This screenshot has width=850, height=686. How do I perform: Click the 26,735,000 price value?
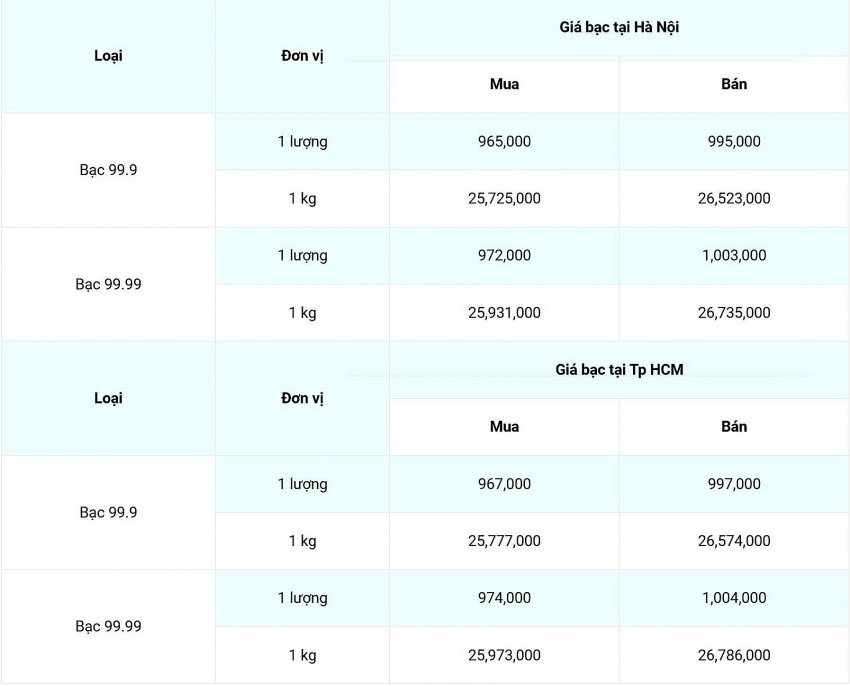pyautogui.click(x=734, y=313)
